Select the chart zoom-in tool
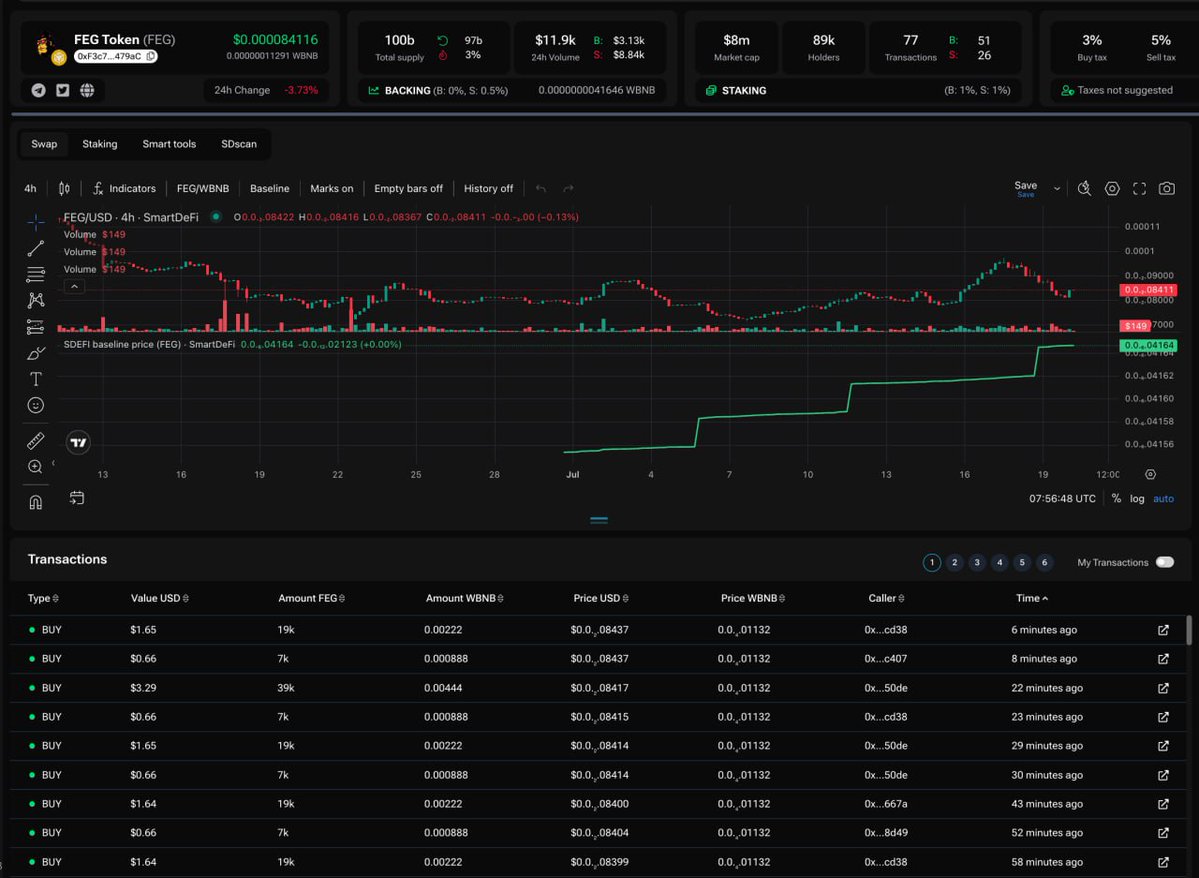The width and height of the screenshot is (1199, 878). [35, 467]
